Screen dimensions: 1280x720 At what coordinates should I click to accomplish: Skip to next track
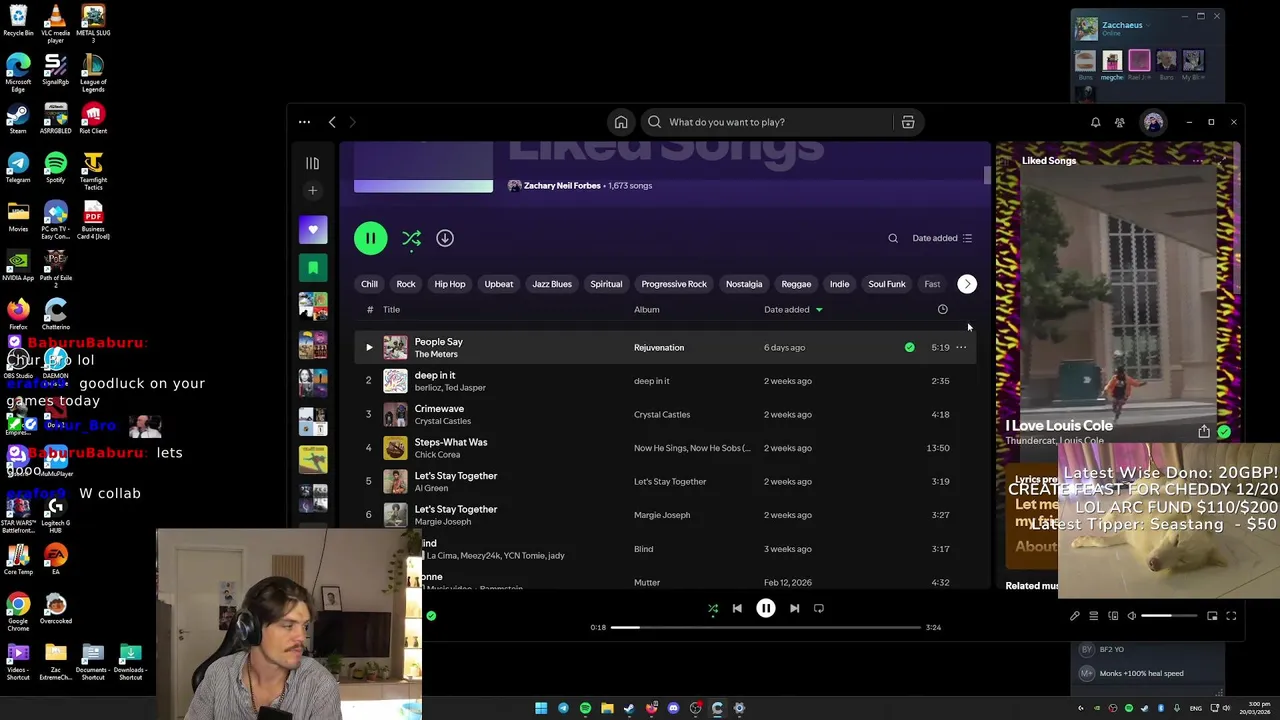tap(795, 608)
